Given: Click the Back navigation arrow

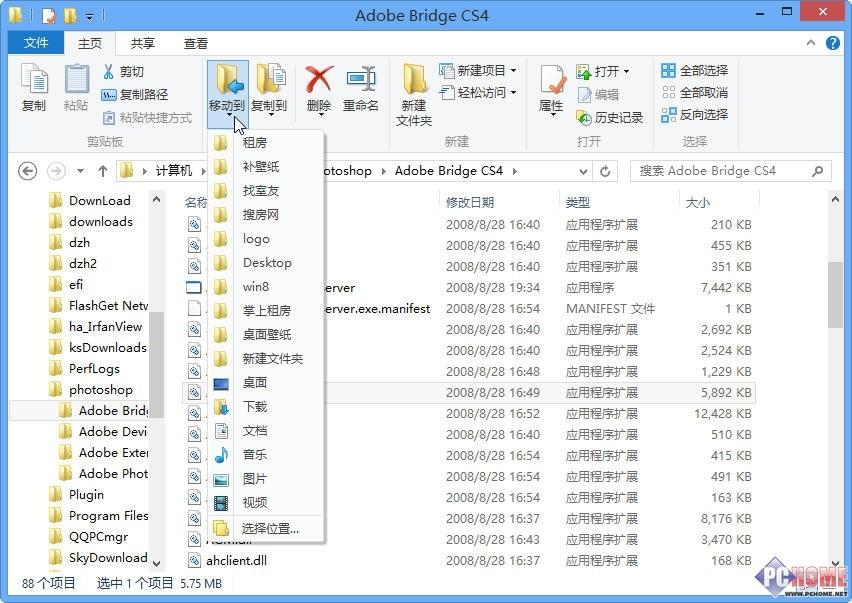Looking at the screenshot, I should [28, 171].
